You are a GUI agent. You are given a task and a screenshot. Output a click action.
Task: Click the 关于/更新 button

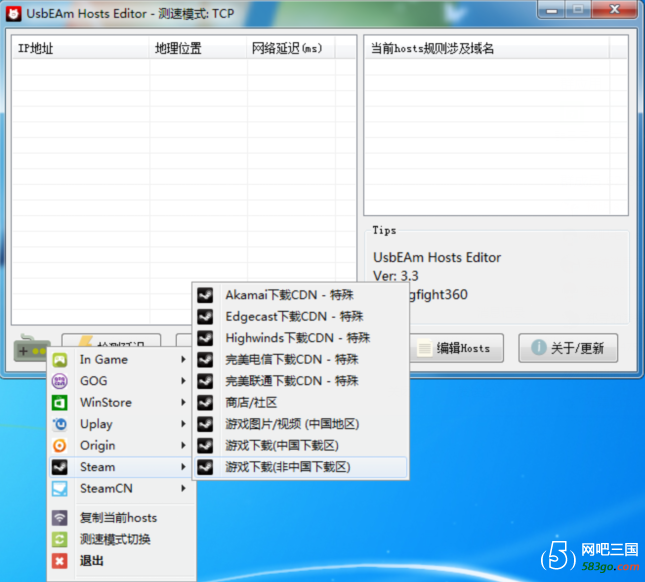(568, 348)
